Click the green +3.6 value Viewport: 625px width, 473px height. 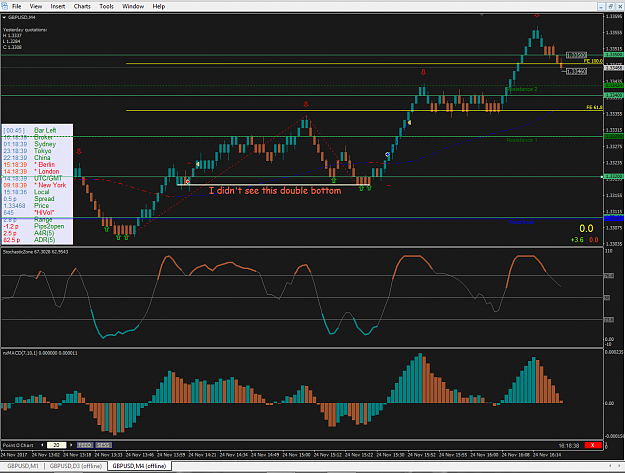pos(577,240)
